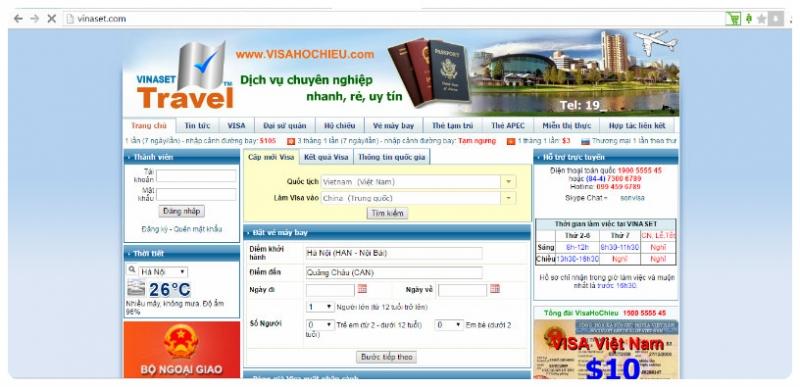The height and width of the screenshot is (387, 800).
Task: Click the Ngày đi date field
Action: point(330,290)
